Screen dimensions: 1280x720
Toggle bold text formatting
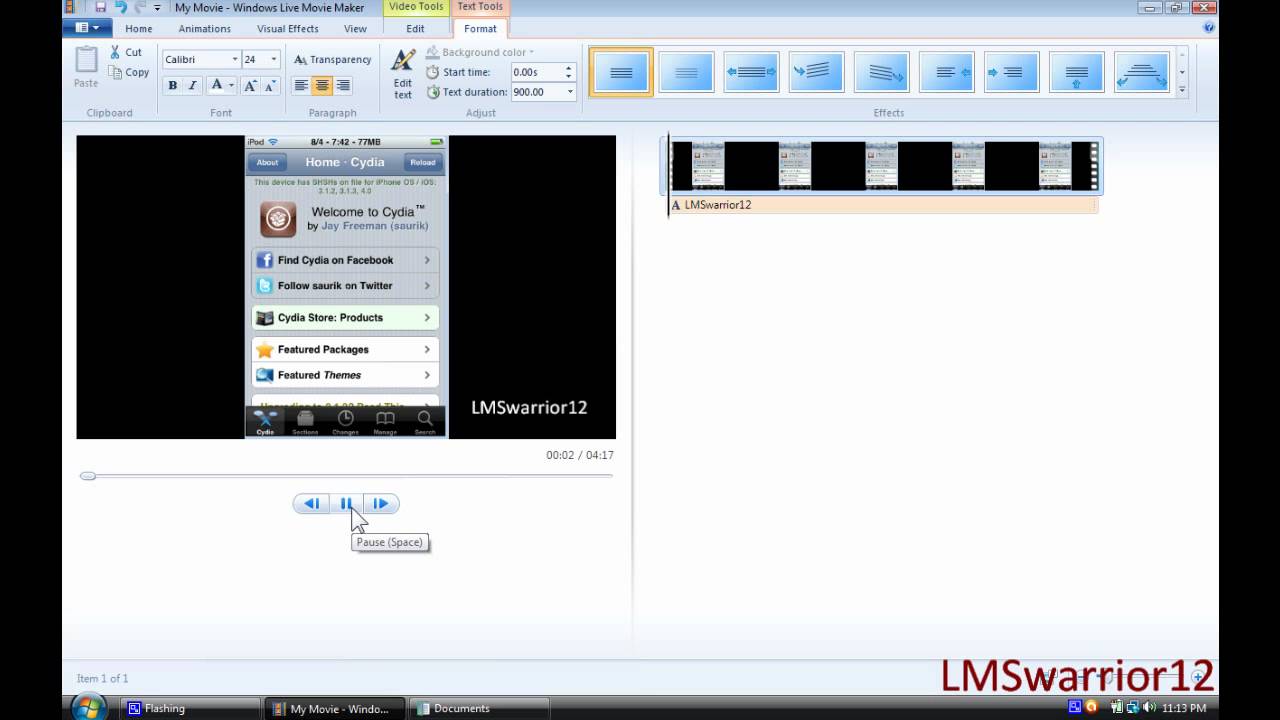[x=172, y=86]
